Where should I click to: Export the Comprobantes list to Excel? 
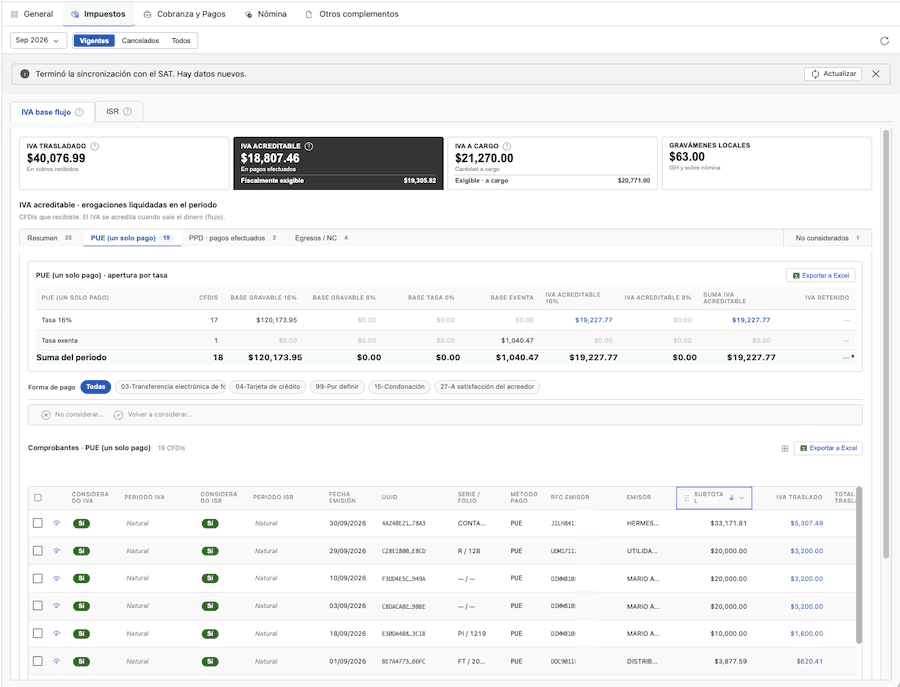coord(828,448)
